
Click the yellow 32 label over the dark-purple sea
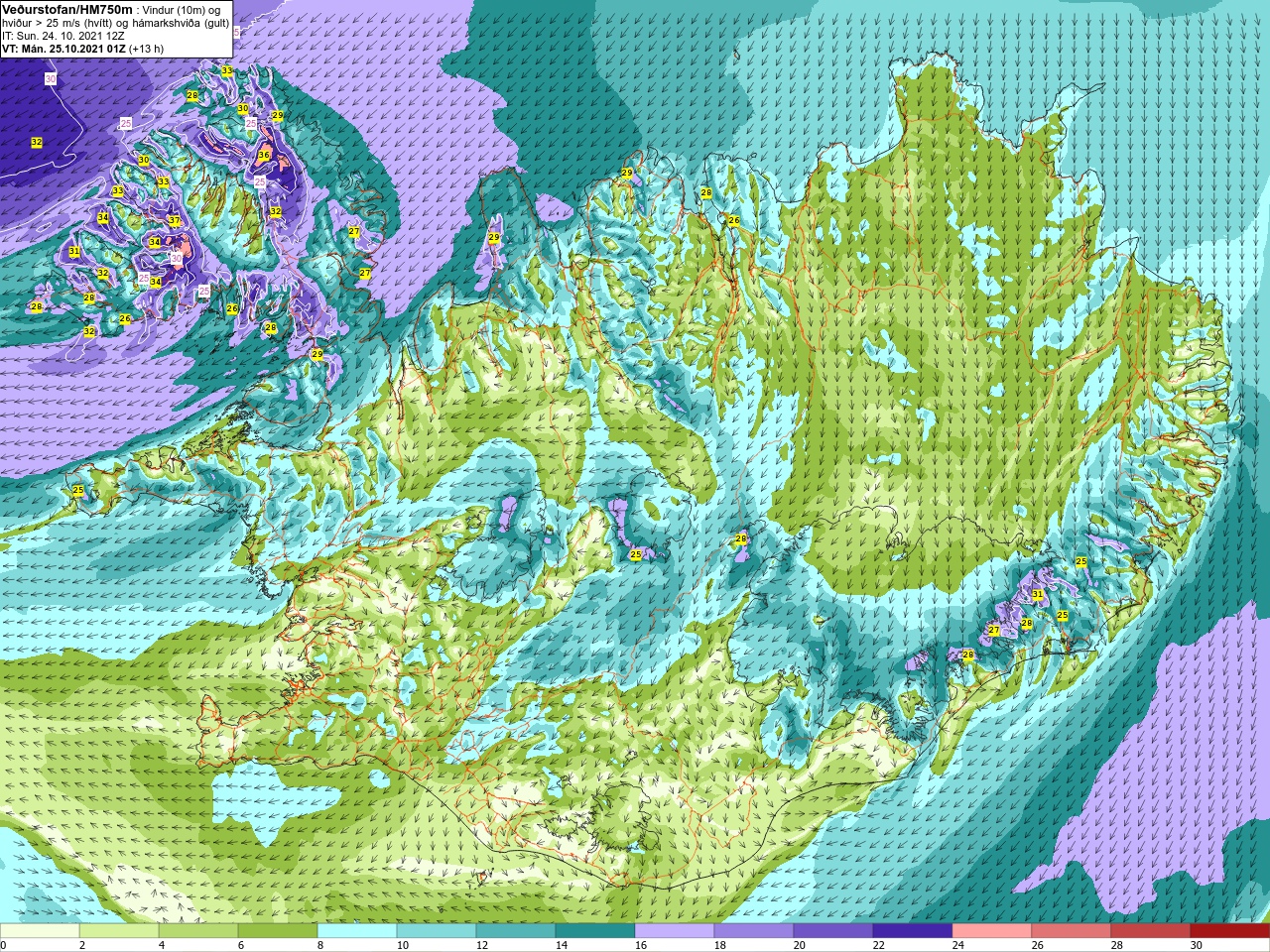(x=37, y=143)
